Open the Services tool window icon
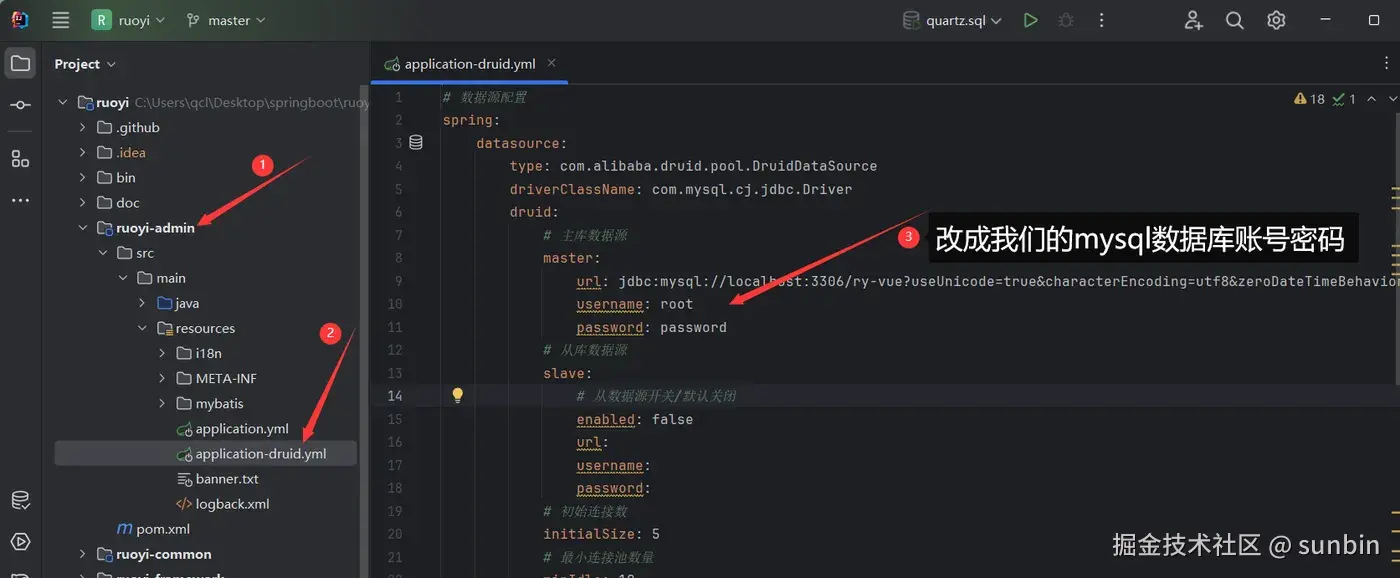Viewport: 1400px width, 578px height. (x=20, y=542)
